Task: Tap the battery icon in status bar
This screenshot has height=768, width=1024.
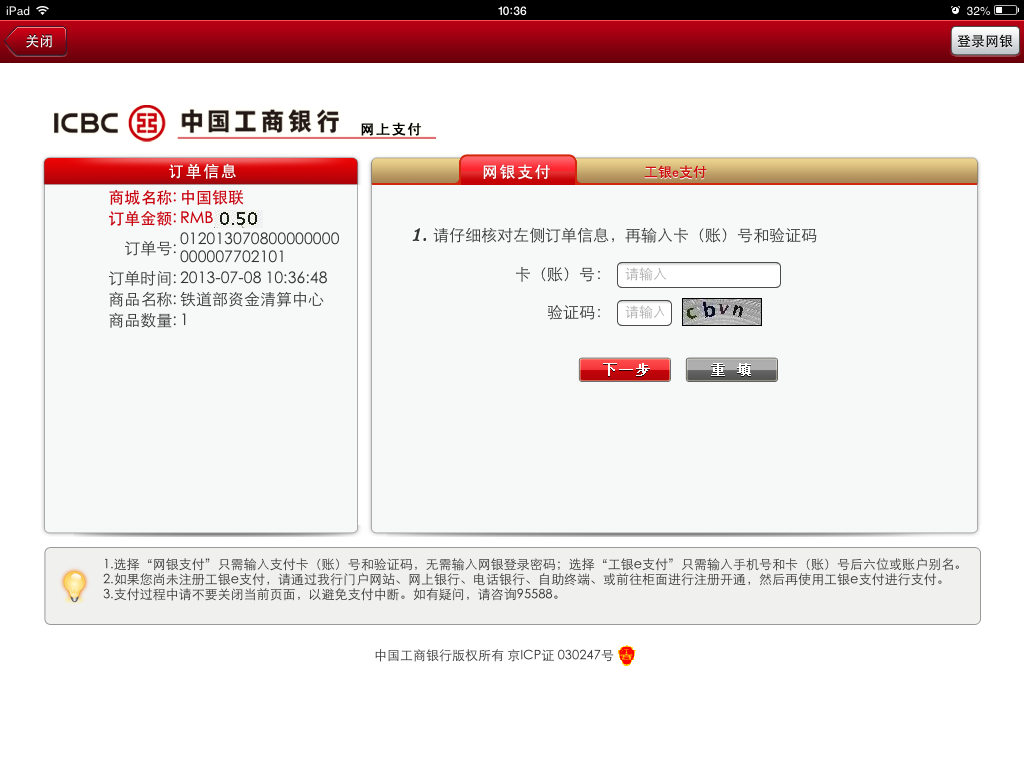Action: 1006,10
